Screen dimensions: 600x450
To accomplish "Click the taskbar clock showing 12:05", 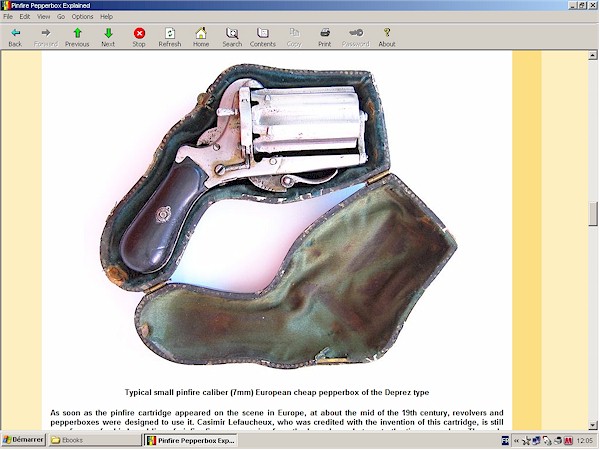I will [585, 441].
